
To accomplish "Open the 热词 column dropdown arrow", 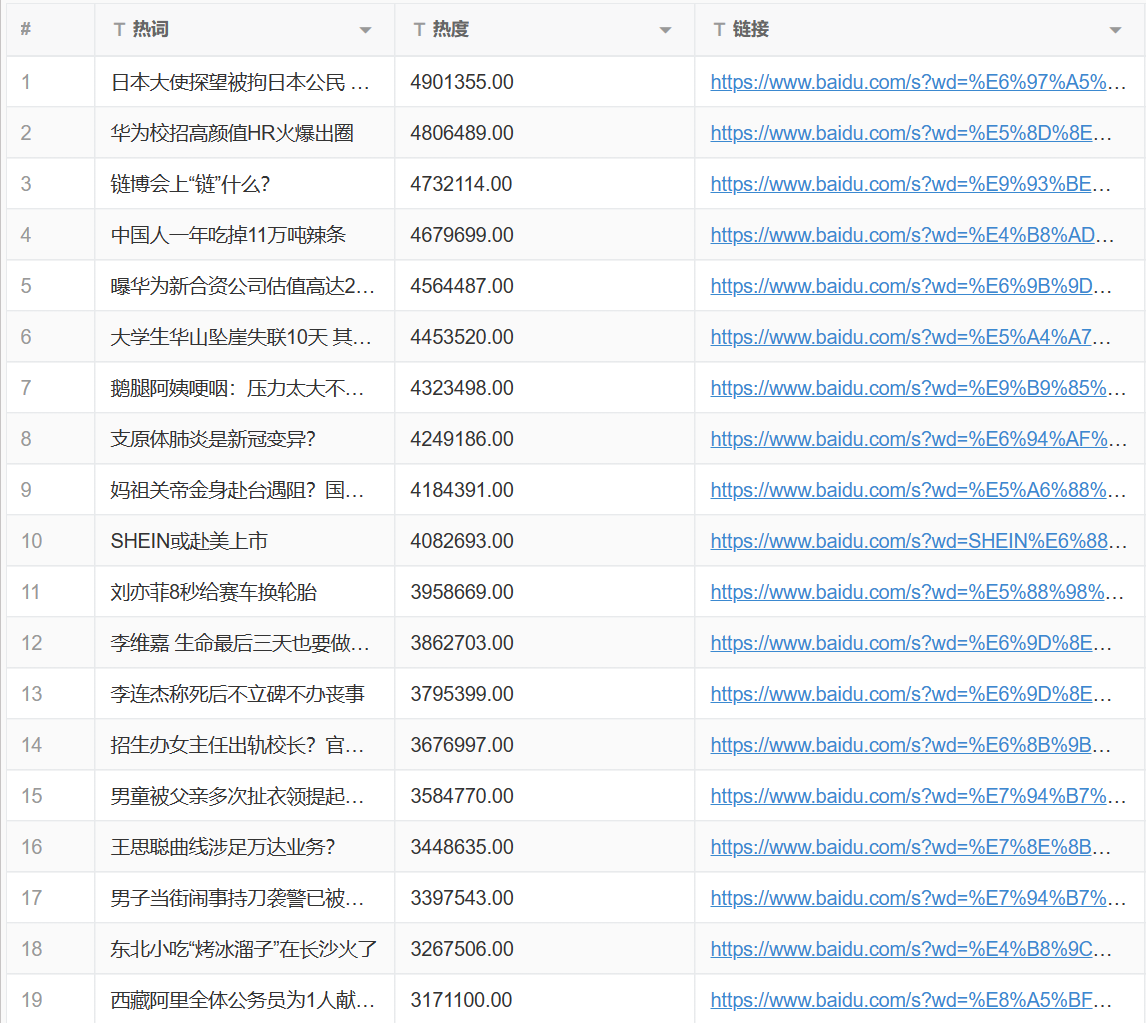I will pos(365,31).
